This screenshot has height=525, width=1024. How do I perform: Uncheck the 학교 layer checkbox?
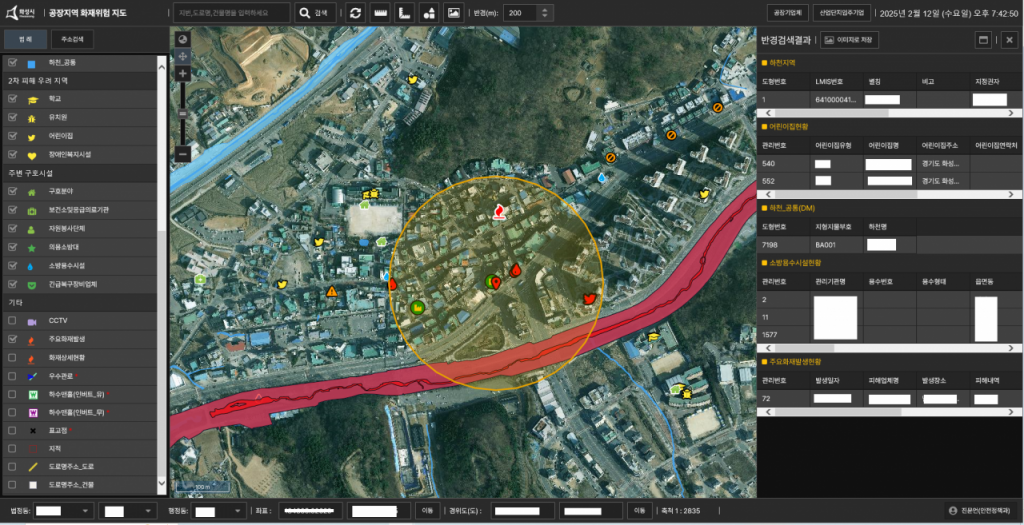coord(12,99)
